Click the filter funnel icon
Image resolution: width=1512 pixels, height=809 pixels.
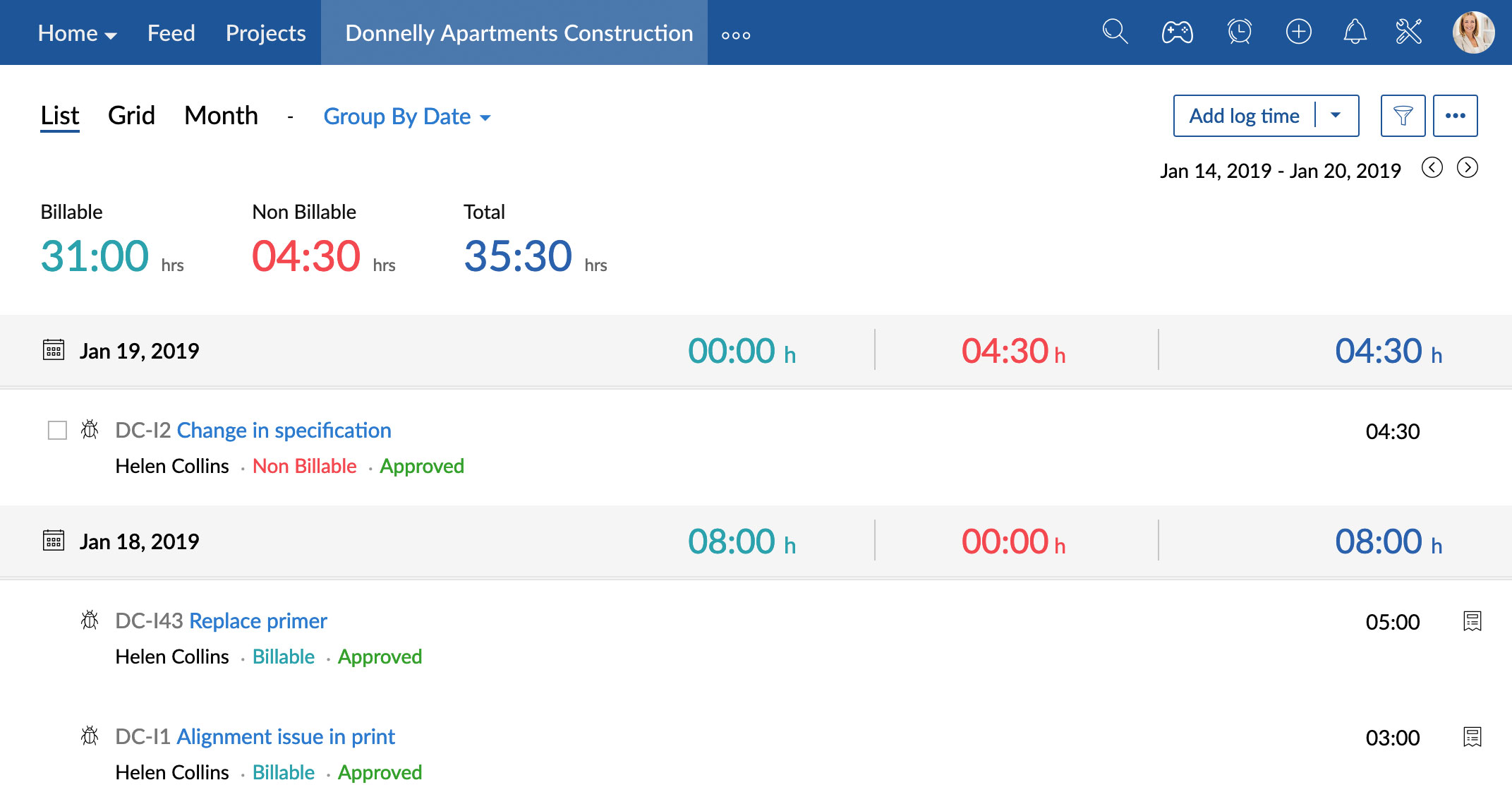tap(1403, 116)
